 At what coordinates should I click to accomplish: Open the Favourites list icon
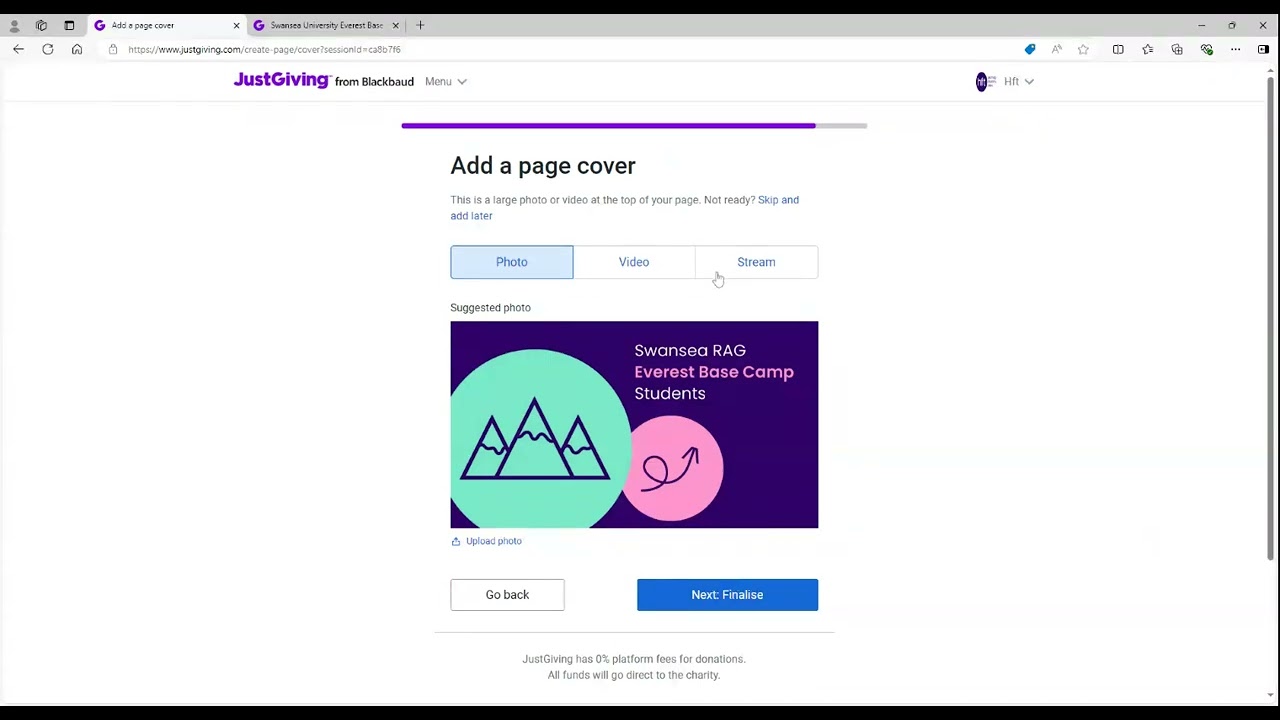point(1148,49)
